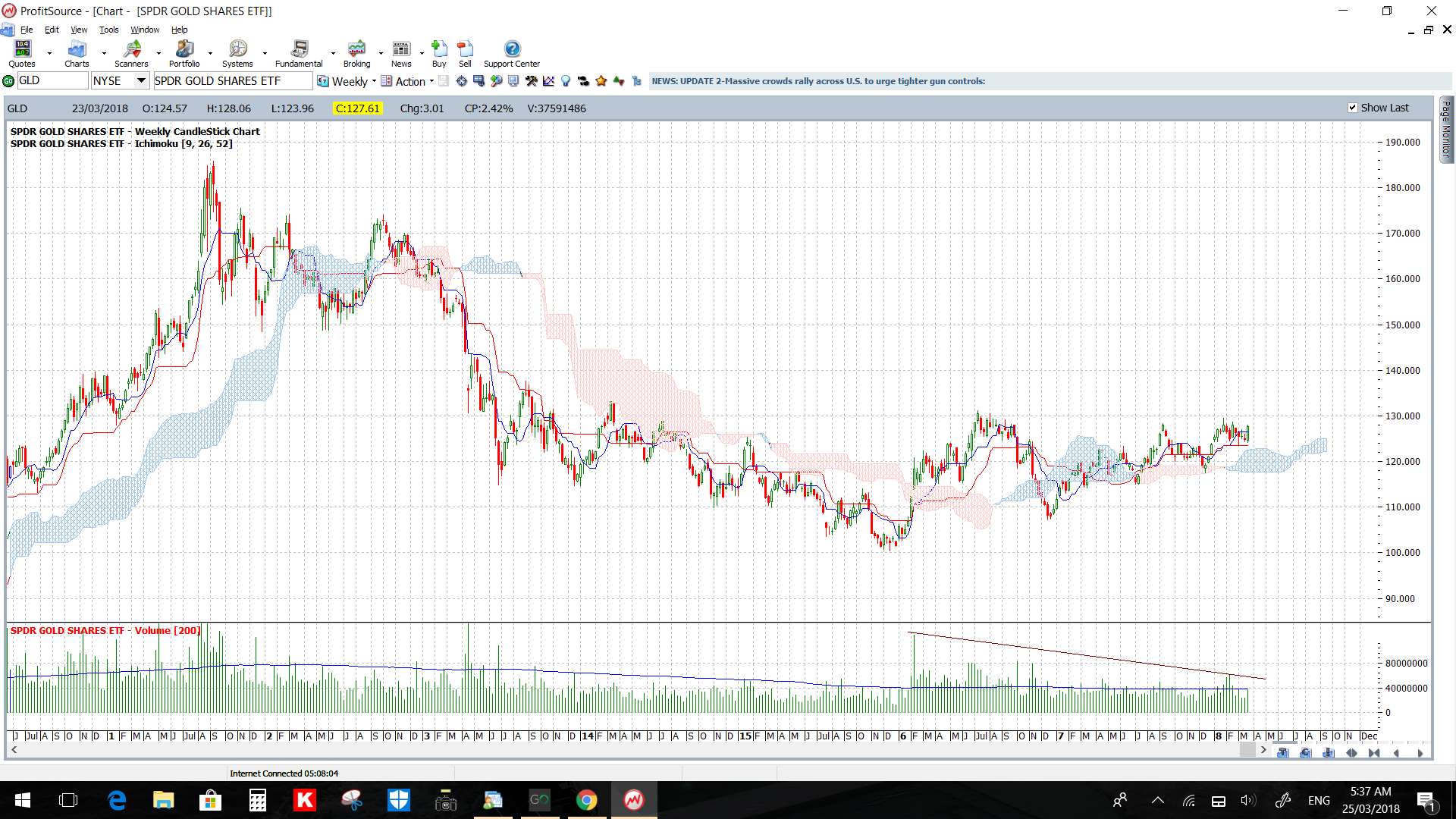Open Google Chrome from taskbar
The width and height of the screenshot is (1456, 819).
coord(586,800)
